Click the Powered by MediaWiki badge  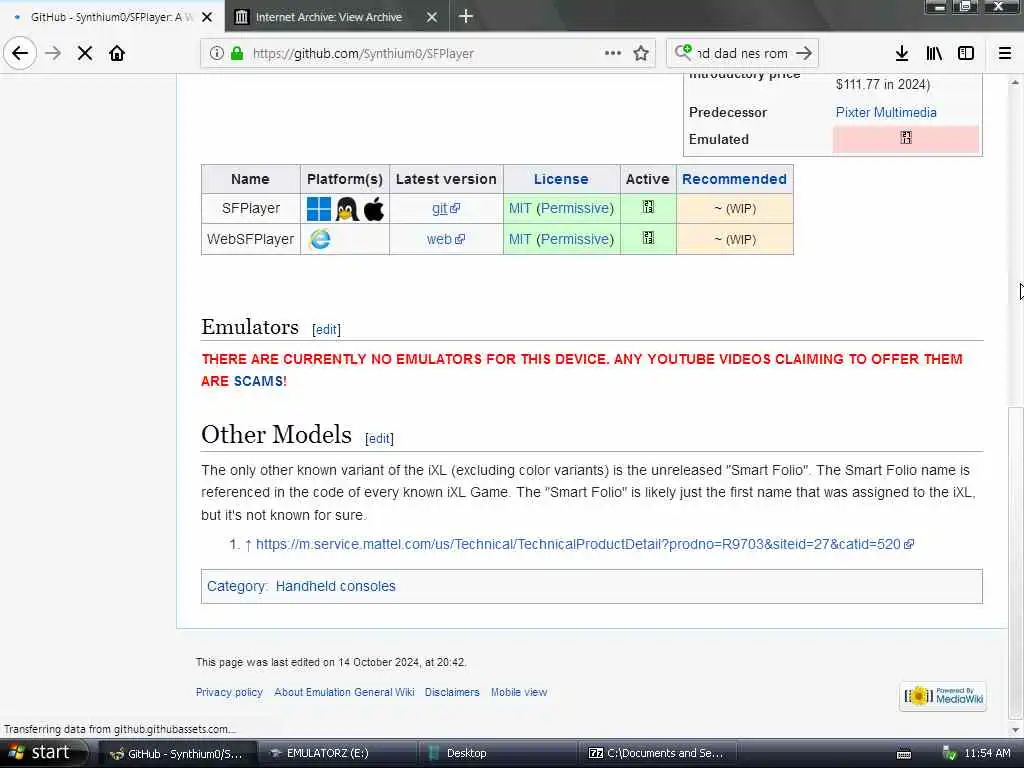tap(943, 696)
